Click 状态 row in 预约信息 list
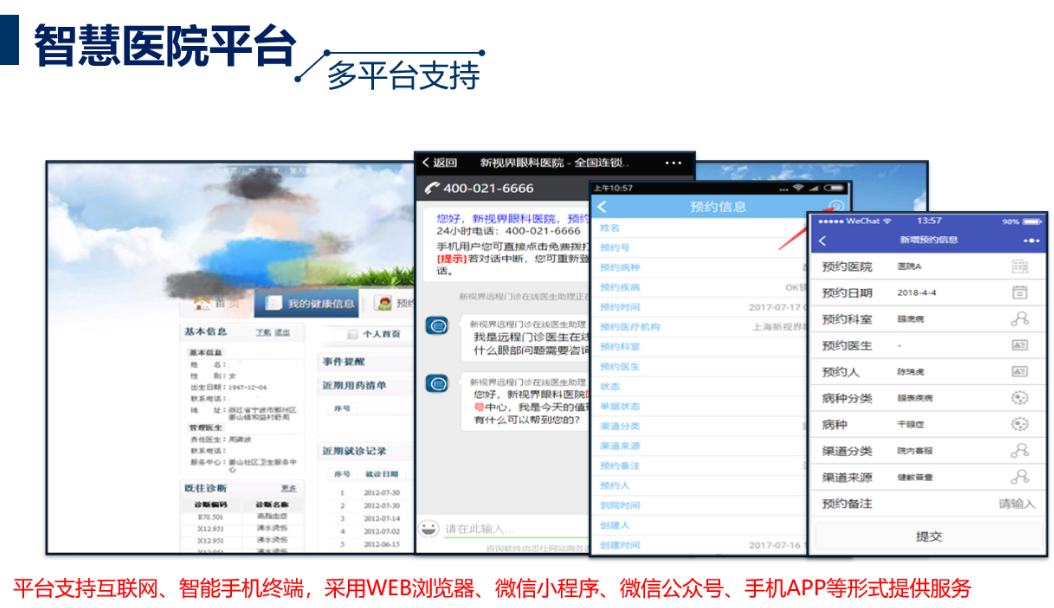1054x608 pixels. [x=699, y=386]
